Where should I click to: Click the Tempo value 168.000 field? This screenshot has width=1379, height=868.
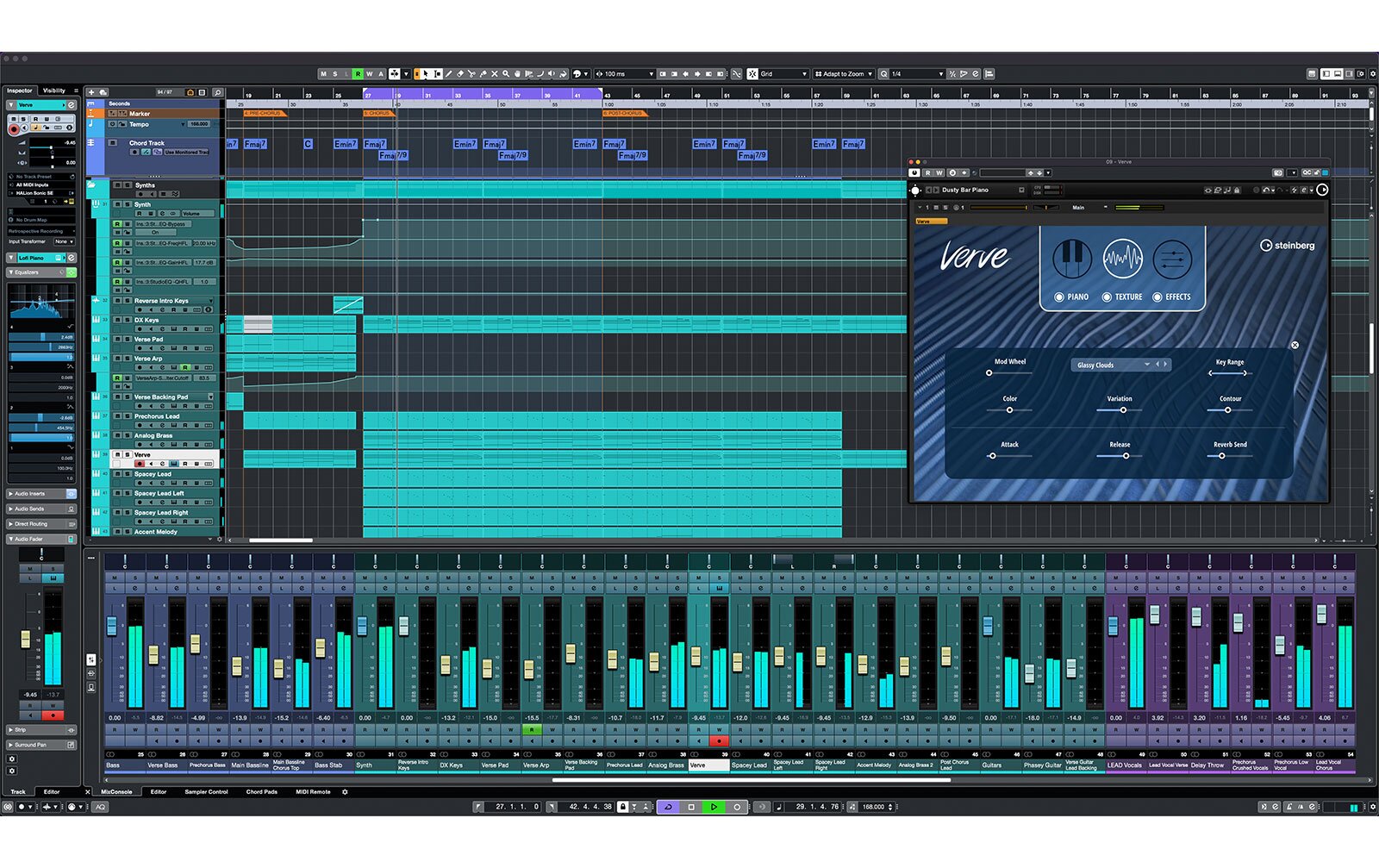(199, 124)
